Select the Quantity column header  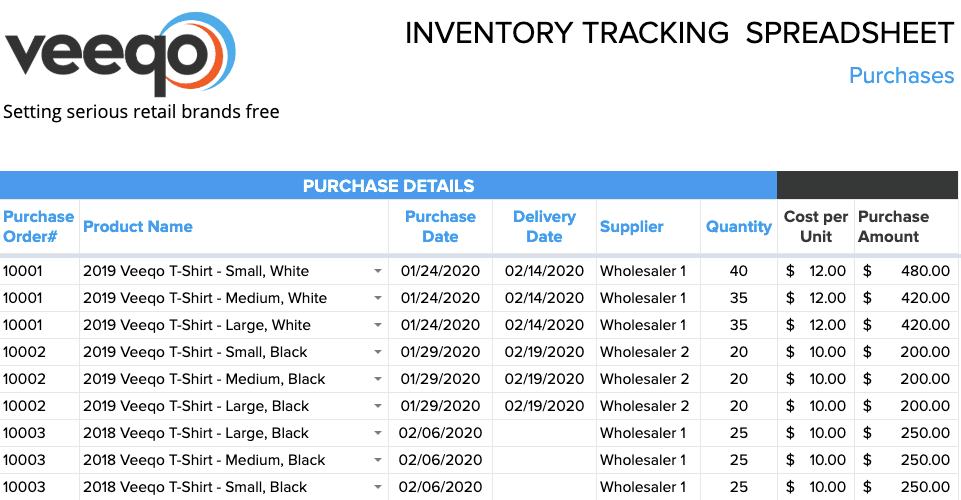tap(739, 227)
